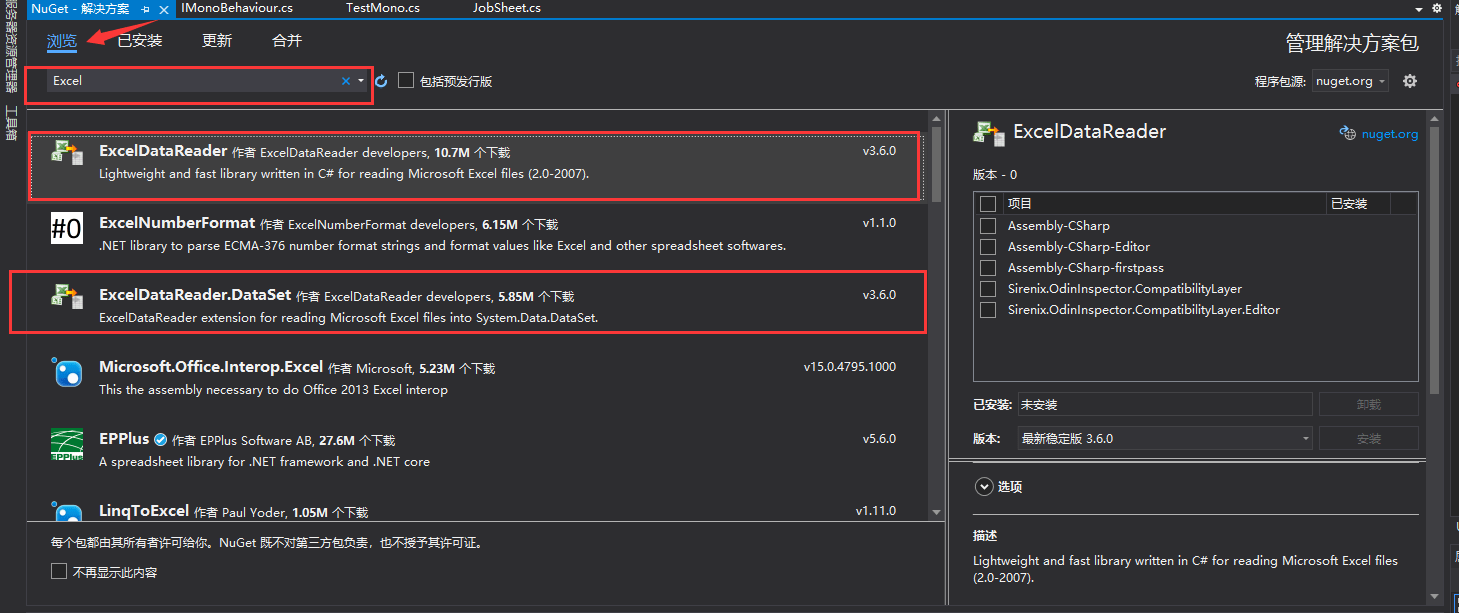
Task: Check the Assembly-CSharp-Editor project checkbox
Action: click(988, 247)
